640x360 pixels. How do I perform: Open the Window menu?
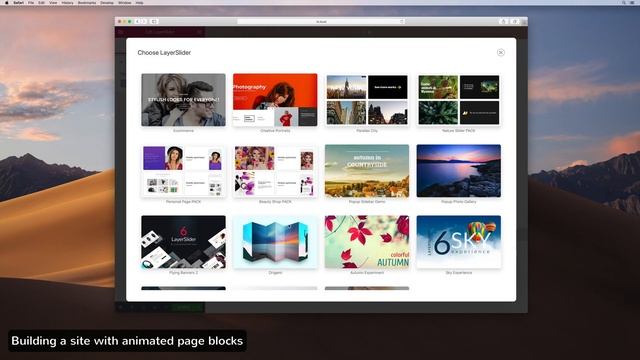(125, 2)
